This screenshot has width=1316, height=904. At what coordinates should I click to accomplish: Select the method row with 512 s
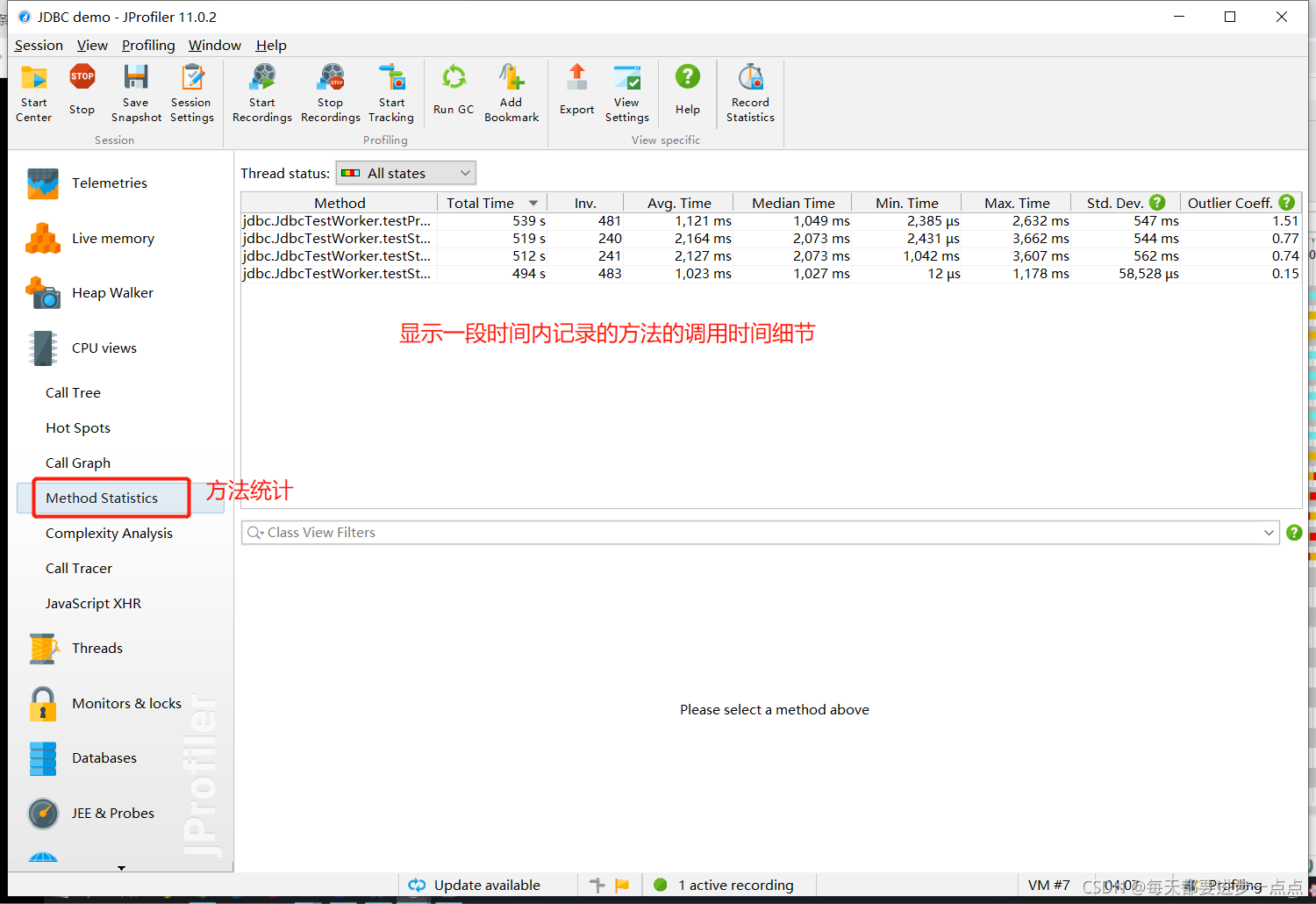(x=771, y=256)
